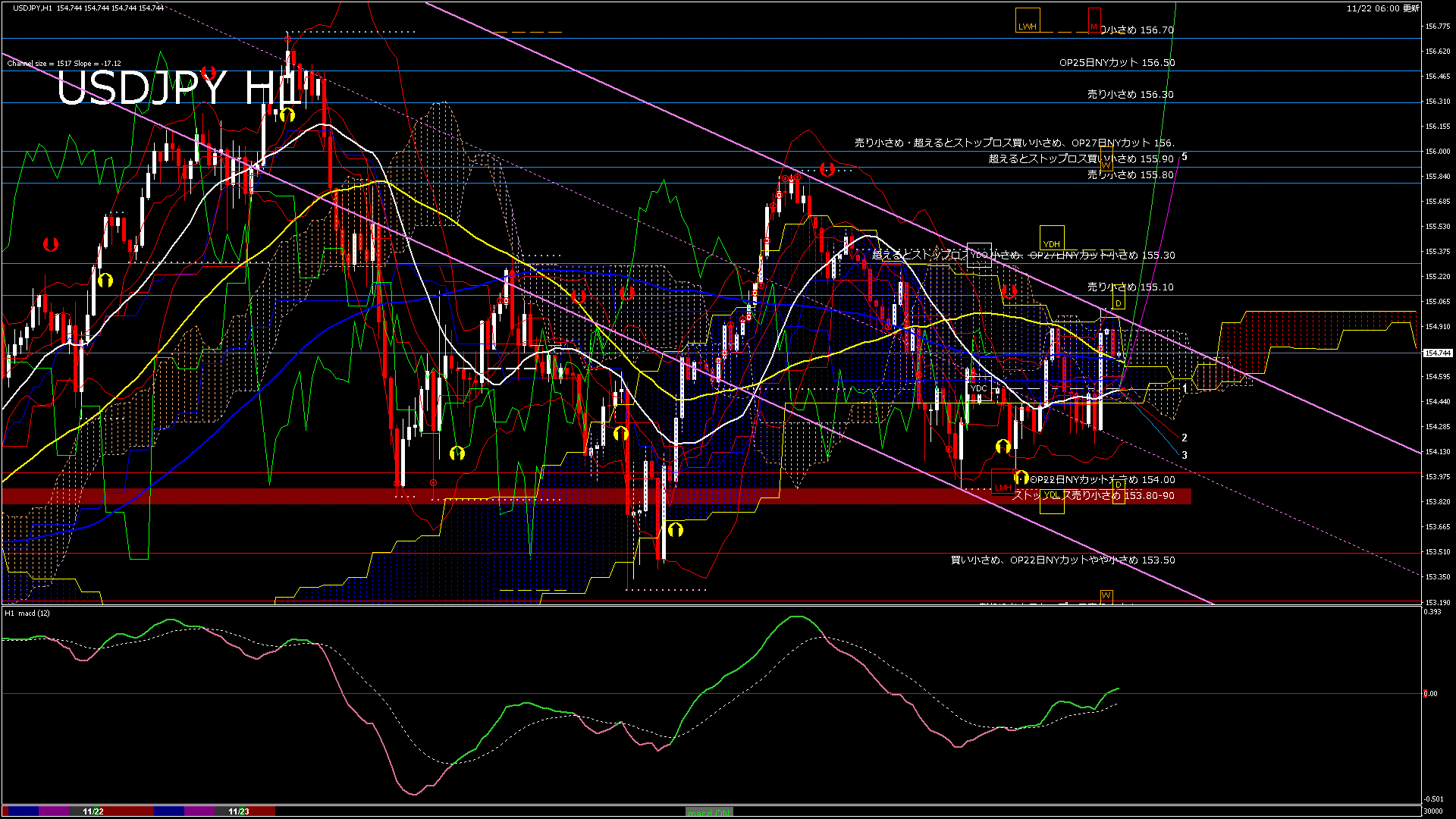Select the yellow YDH marker box
This screenshot has width=1456, height=819.
coord(1052,238)
